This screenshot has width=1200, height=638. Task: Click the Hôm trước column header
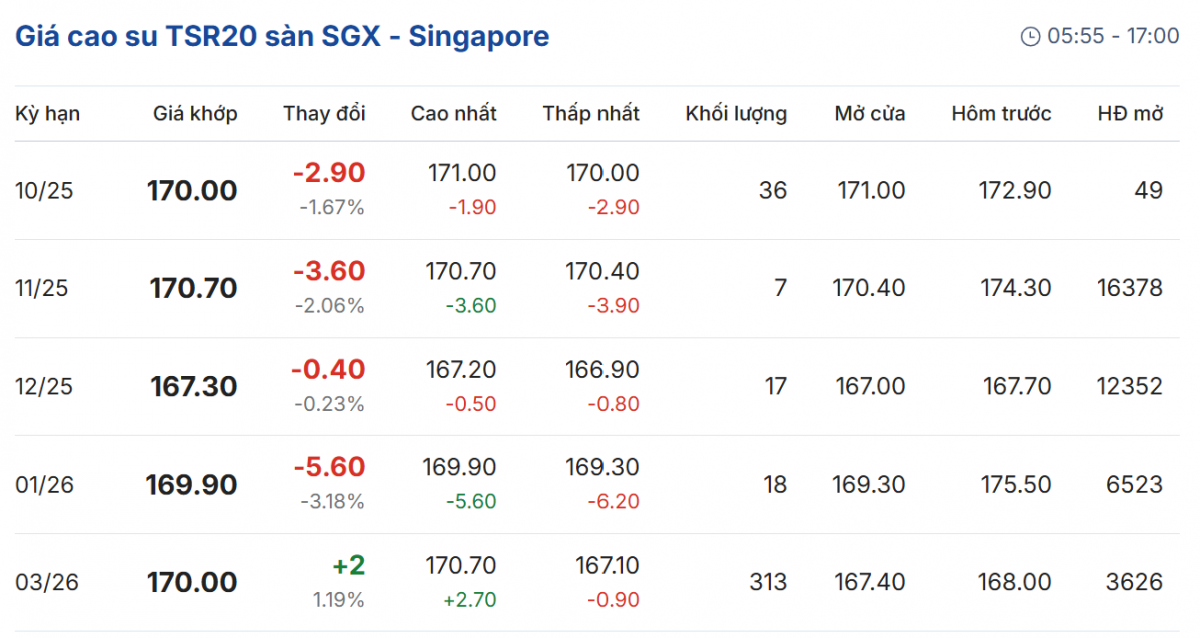pyautogui.click(x=1001, y=114)
